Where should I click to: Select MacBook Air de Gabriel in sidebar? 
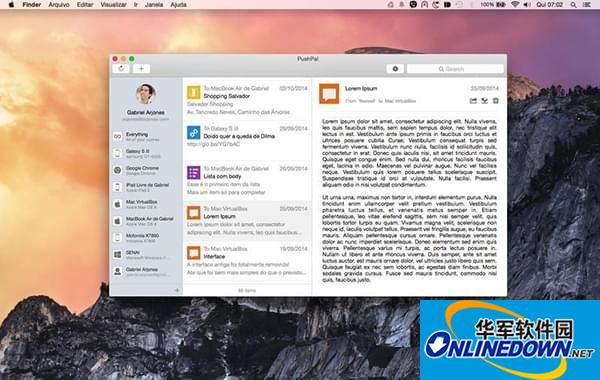pos(146,221)
